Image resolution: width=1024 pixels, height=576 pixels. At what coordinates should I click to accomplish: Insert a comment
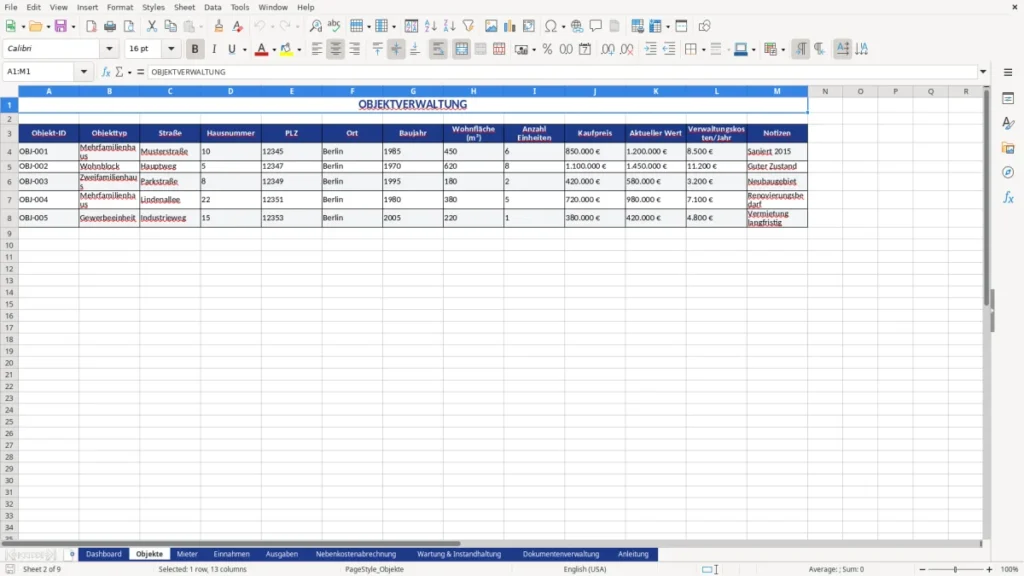pyautogui.click(x=596, y=26)
